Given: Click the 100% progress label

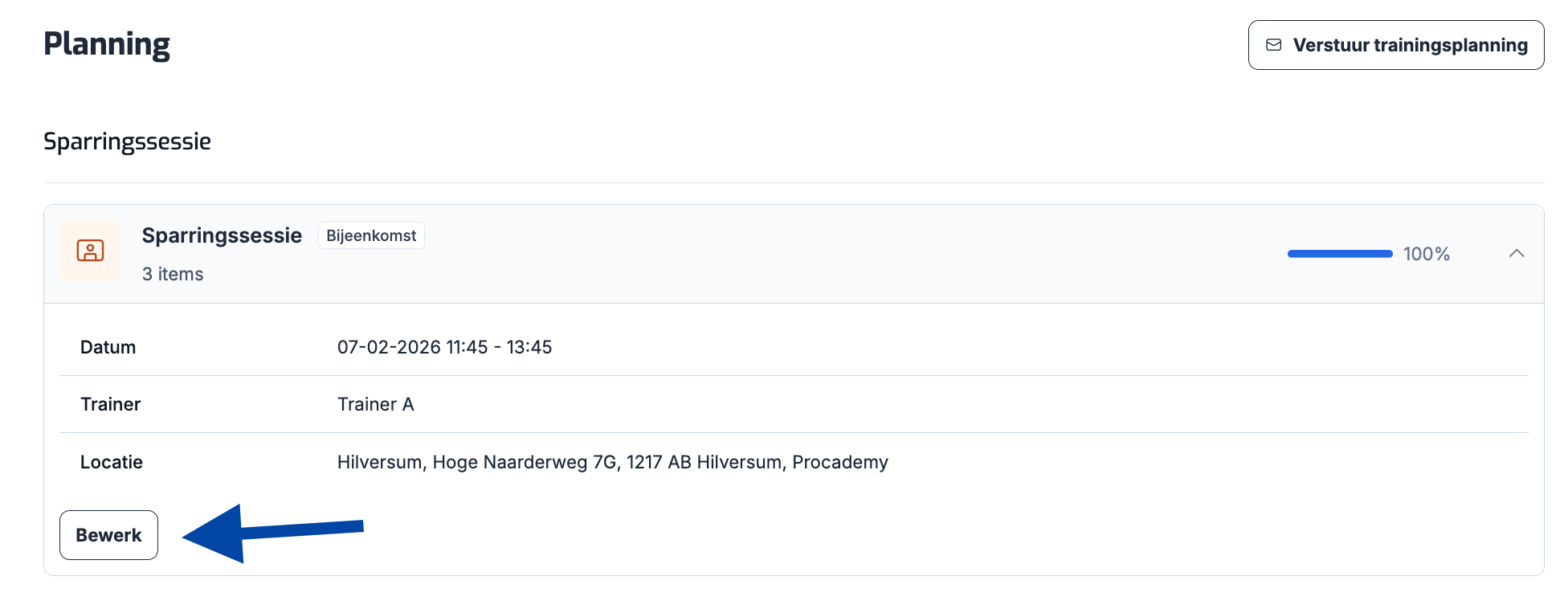Looking at the screenshot, I should 1426,255.
